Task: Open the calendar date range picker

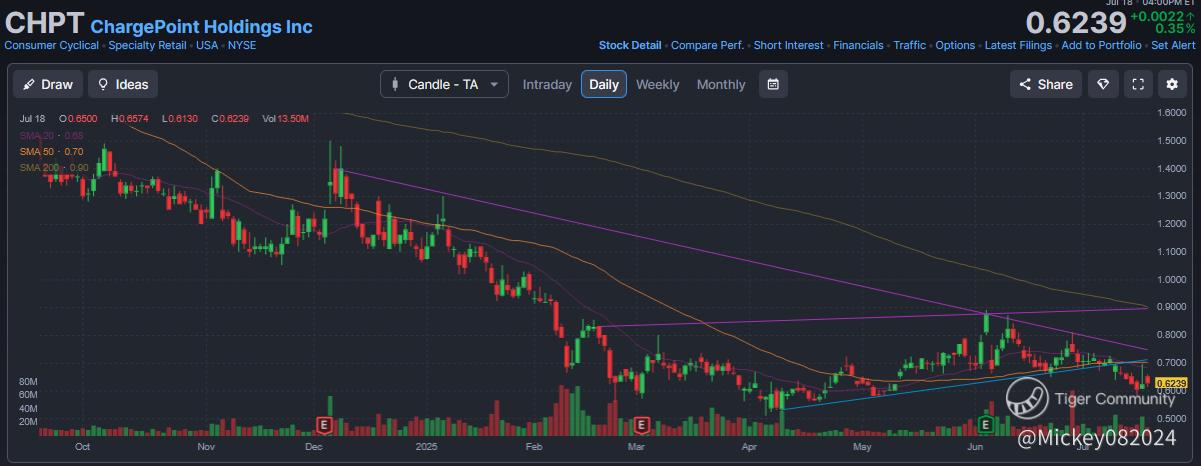Action: (773, 84)
